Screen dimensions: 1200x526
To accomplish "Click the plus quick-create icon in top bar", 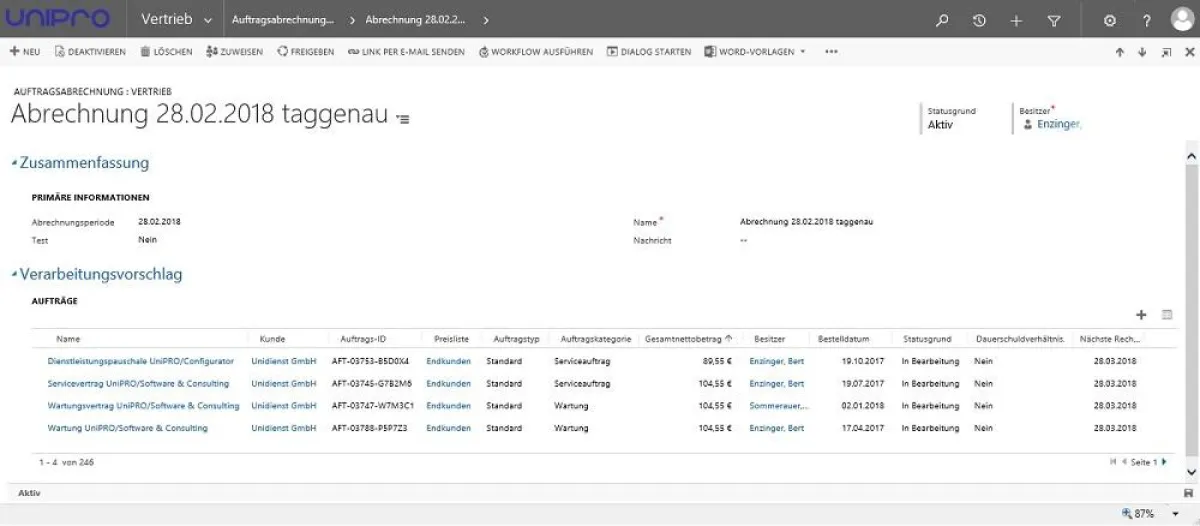I will [x=1016, y=20].
